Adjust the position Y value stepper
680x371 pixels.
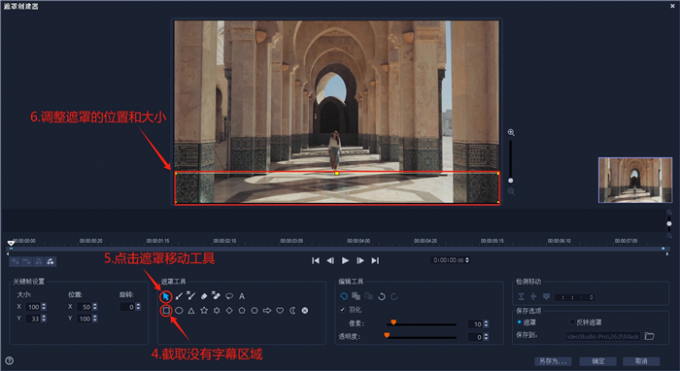pos(95,318)
